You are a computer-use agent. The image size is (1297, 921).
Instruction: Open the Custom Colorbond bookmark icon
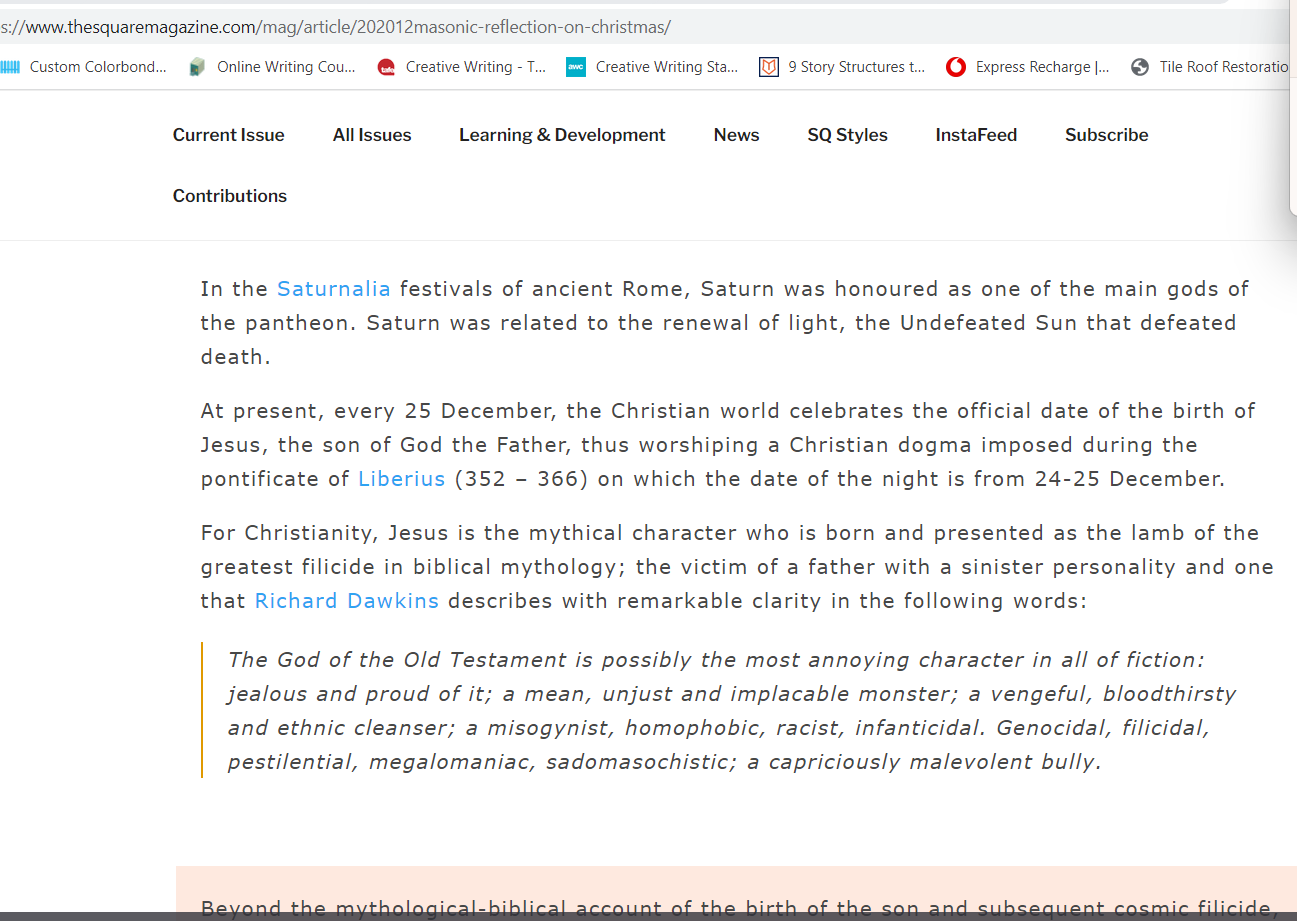[10, 67]
